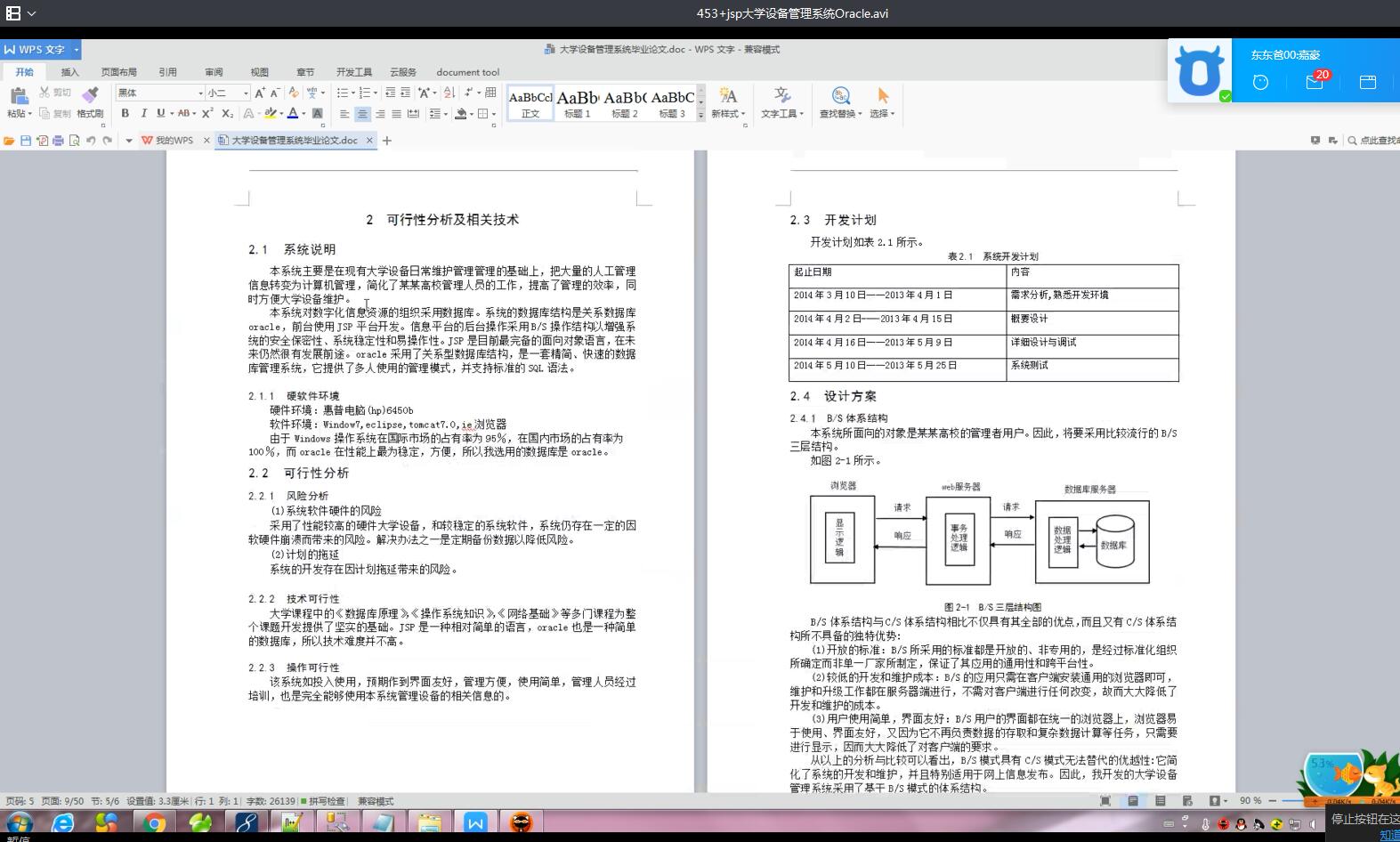Add a new document tab with plus
Screen dimensions: 1400x842
[x=387, y=141]
